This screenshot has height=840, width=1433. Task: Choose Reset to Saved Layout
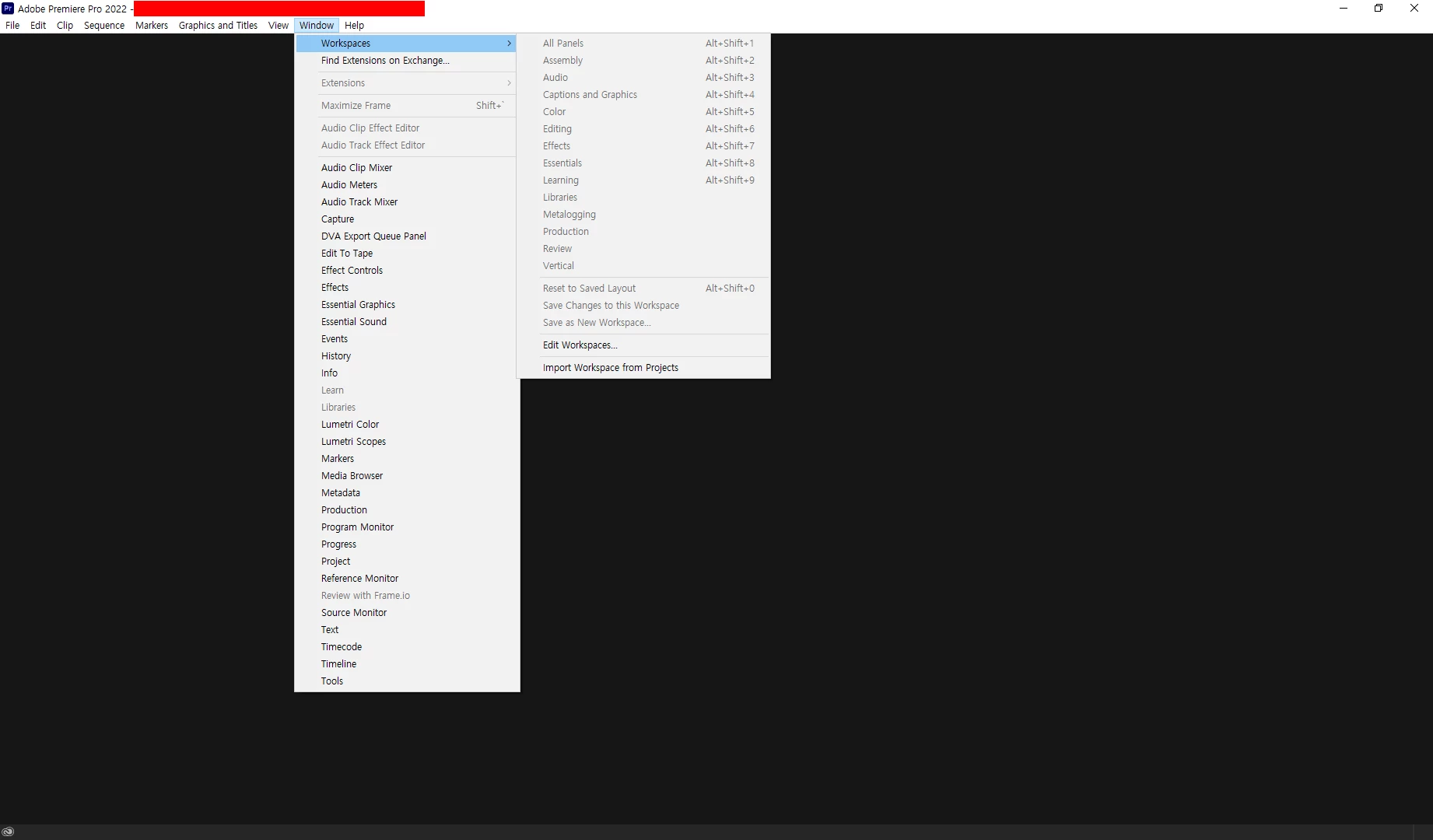[x=643, y=289]
